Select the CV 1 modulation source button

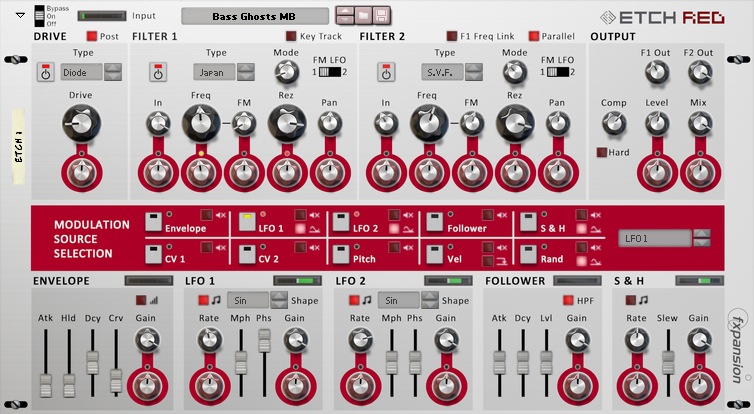(153, 254)
